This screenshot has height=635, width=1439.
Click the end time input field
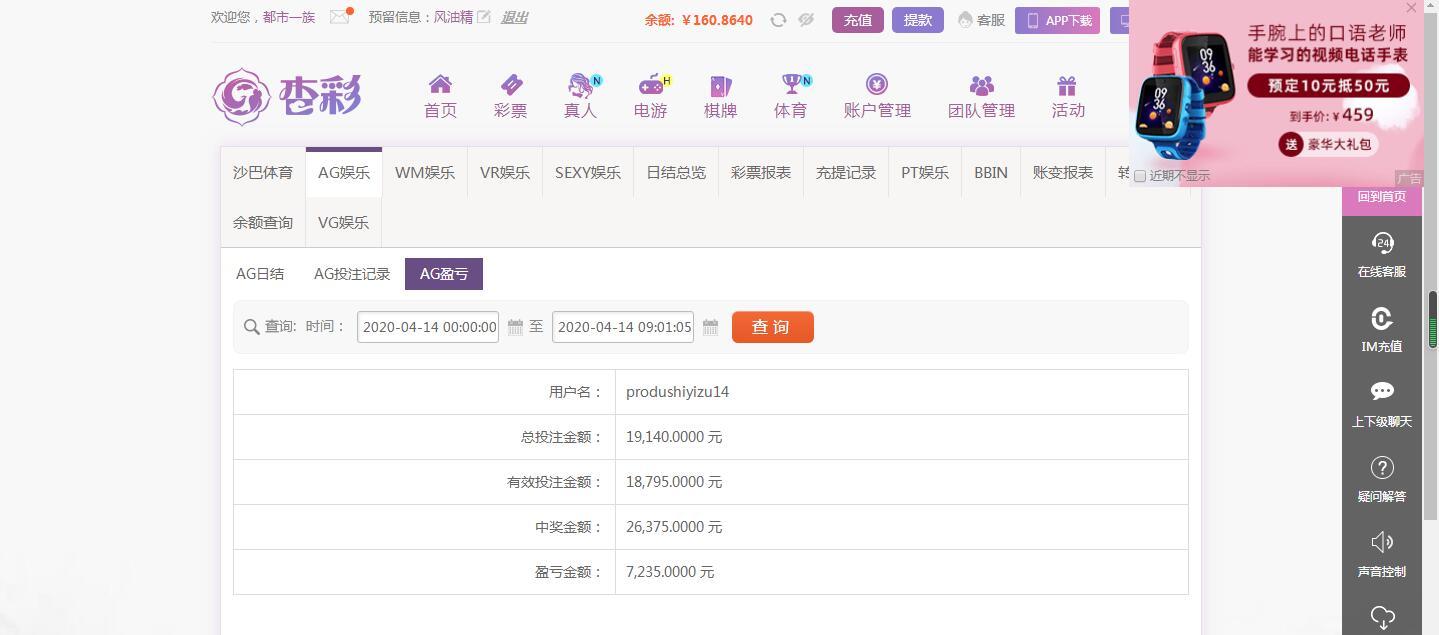(623, 327)
